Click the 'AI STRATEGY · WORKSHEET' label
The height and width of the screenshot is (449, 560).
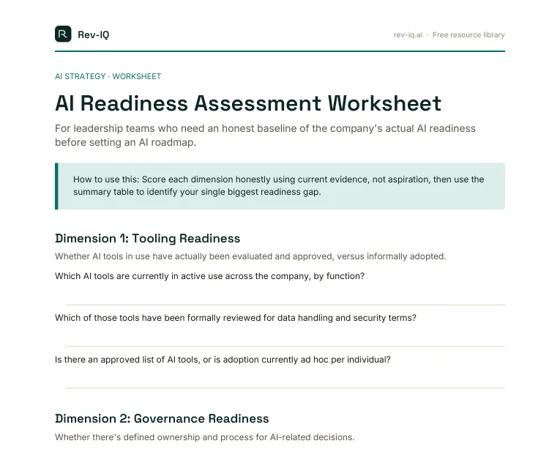click(x=108, y=76)
